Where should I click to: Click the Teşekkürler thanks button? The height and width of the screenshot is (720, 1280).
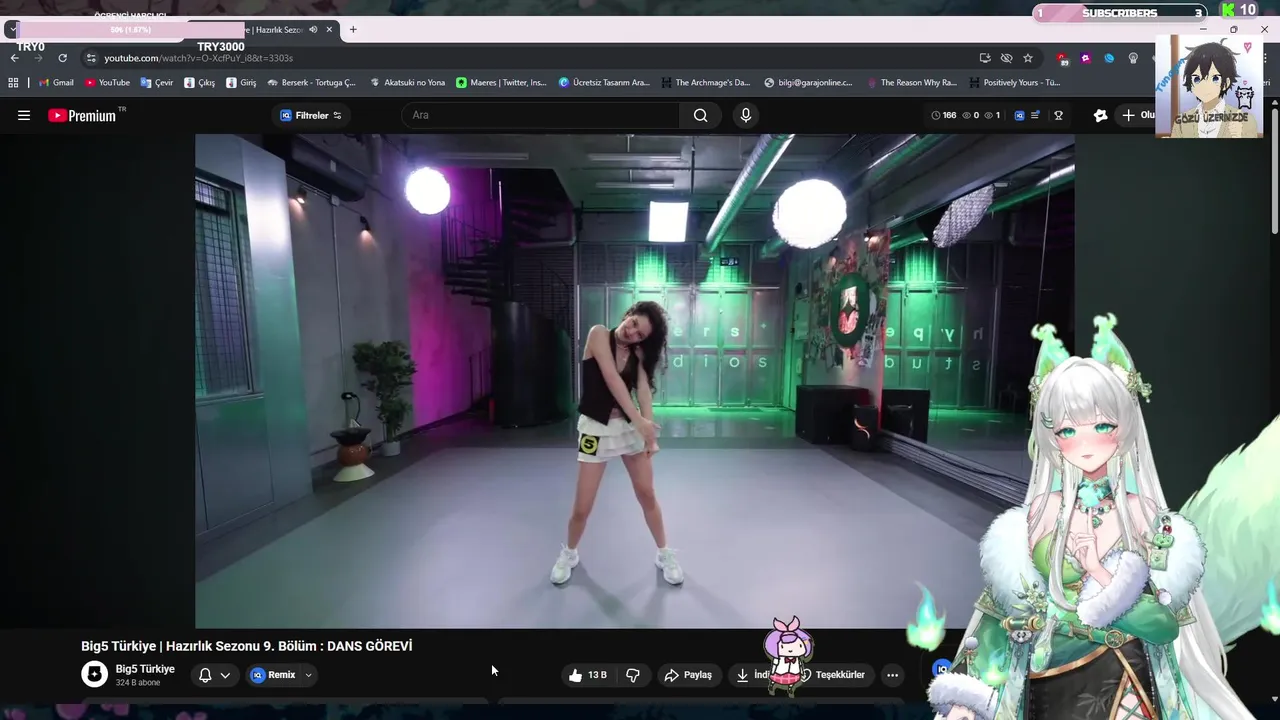pyautogui.click(x=836, y=675)
